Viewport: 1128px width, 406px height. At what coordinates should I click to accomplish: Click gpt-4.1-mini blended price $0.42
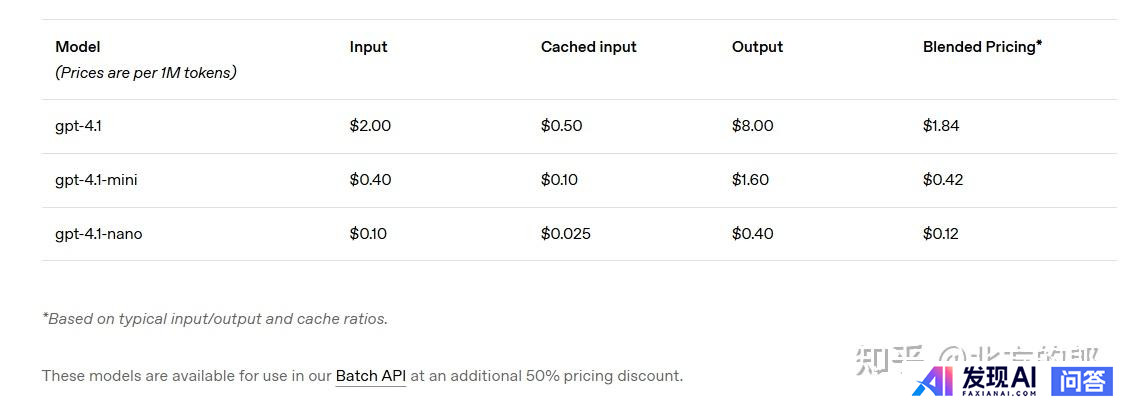[x=942, y=180]
